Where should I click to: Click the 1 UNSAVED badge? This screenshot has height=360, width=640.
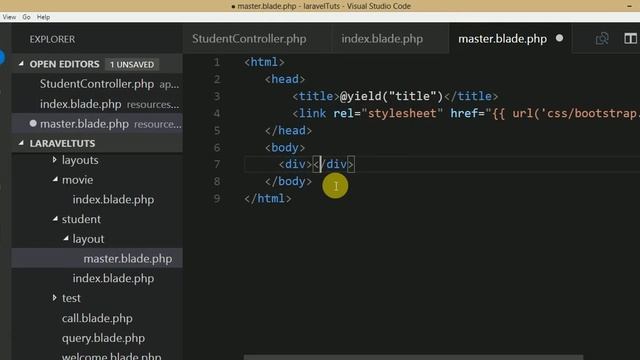[x=132, y=64]
